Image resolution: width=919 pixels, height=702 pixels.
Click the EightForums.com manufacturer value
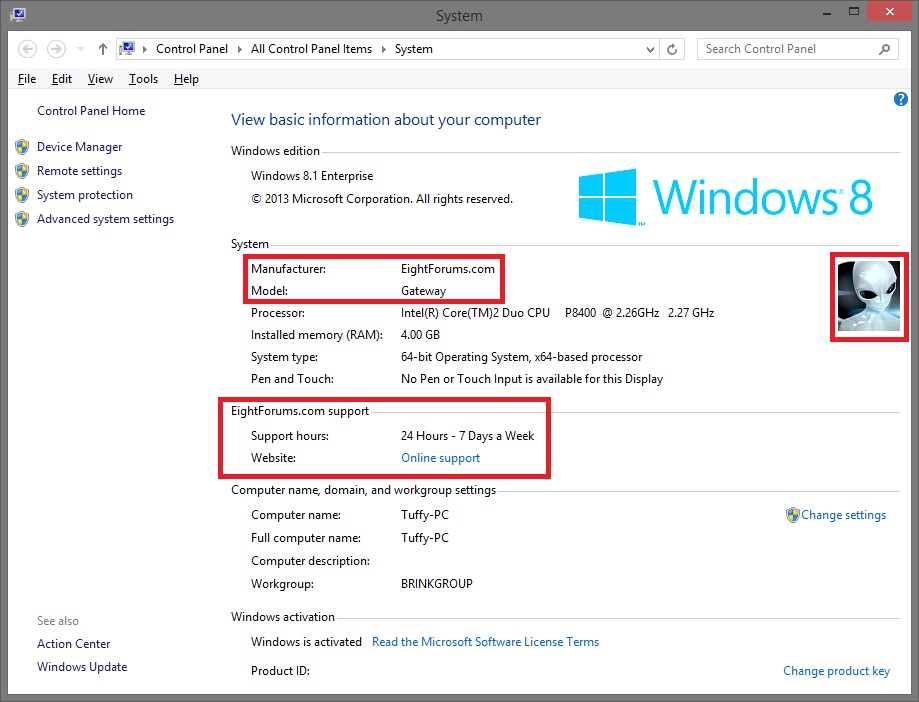pos(448,270)
